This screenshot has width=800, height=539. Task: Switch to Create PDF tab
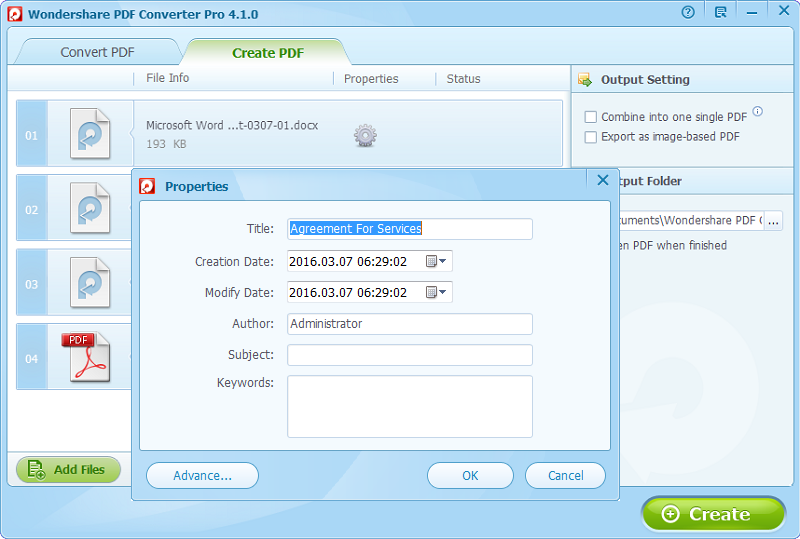(268, 53)
